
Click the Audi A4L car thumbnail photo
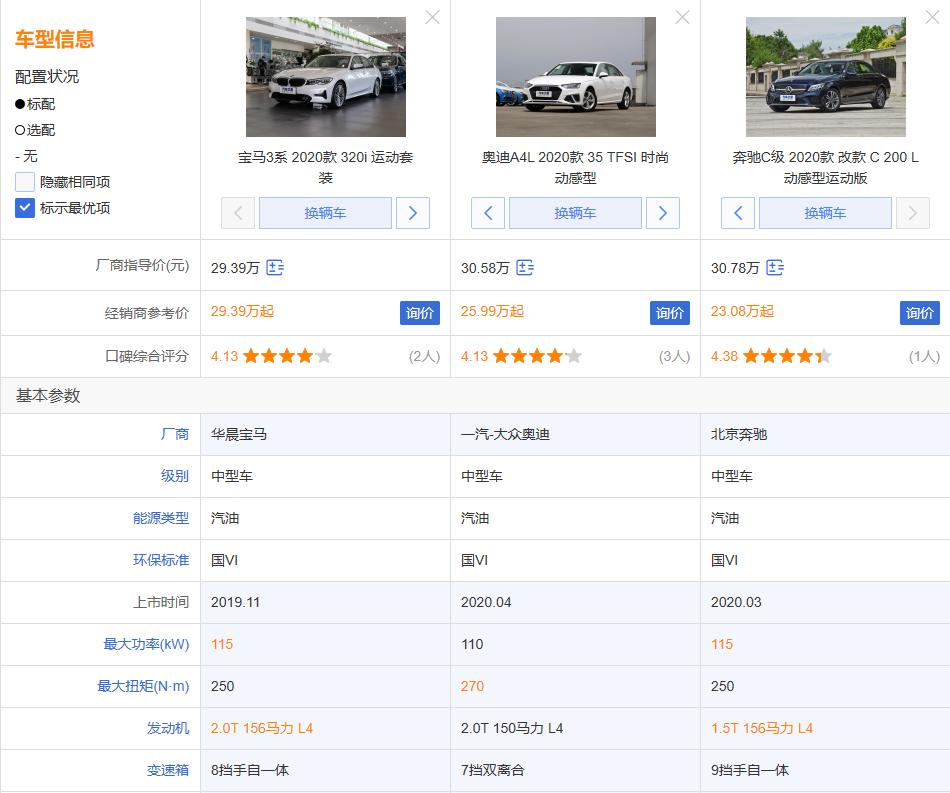pos(575,76)
